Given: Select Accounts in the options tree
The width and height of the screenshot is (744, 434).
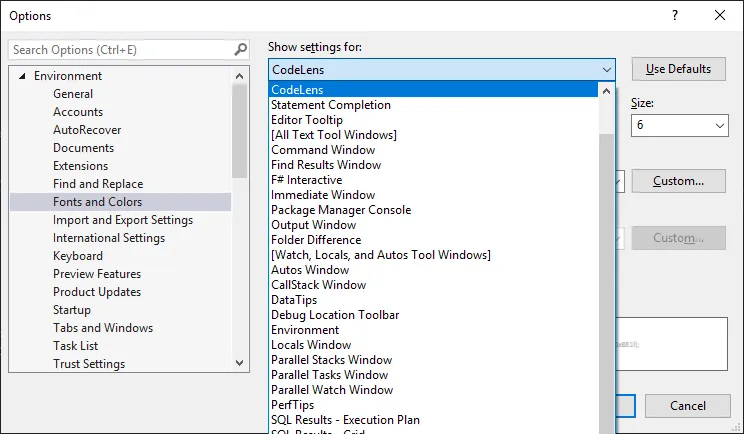Looking at the screenshot, I should 78,112.
